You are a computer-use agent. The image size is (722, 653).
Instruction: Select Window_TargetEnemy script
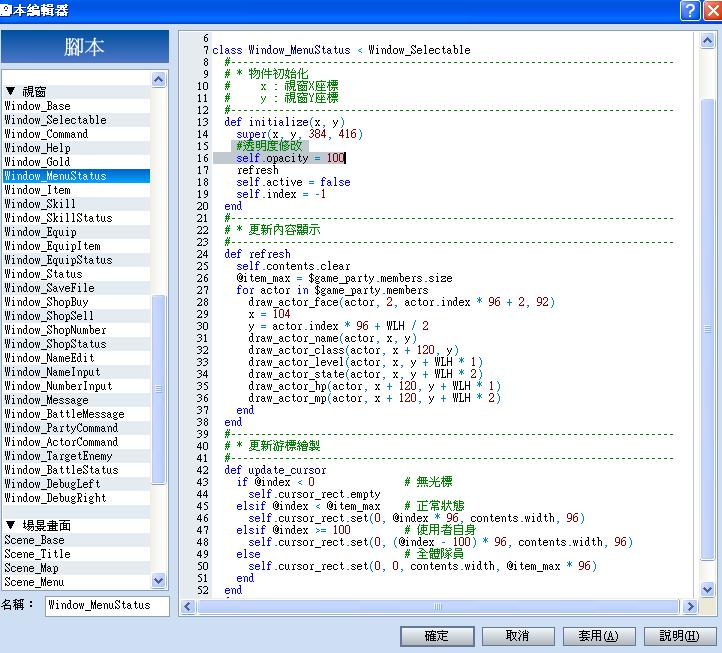tap(76, 456)
